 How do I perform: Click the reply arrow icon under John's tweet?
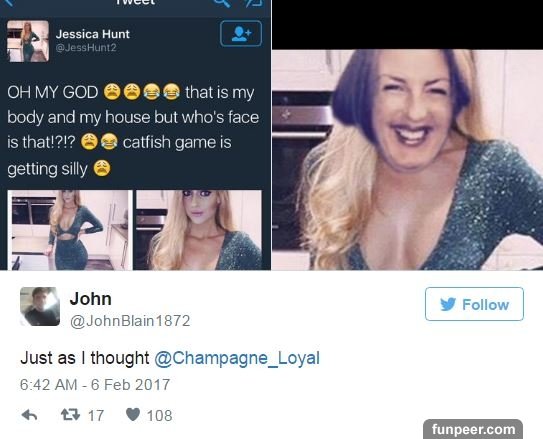pyautogui.click(x=29, y=415)
